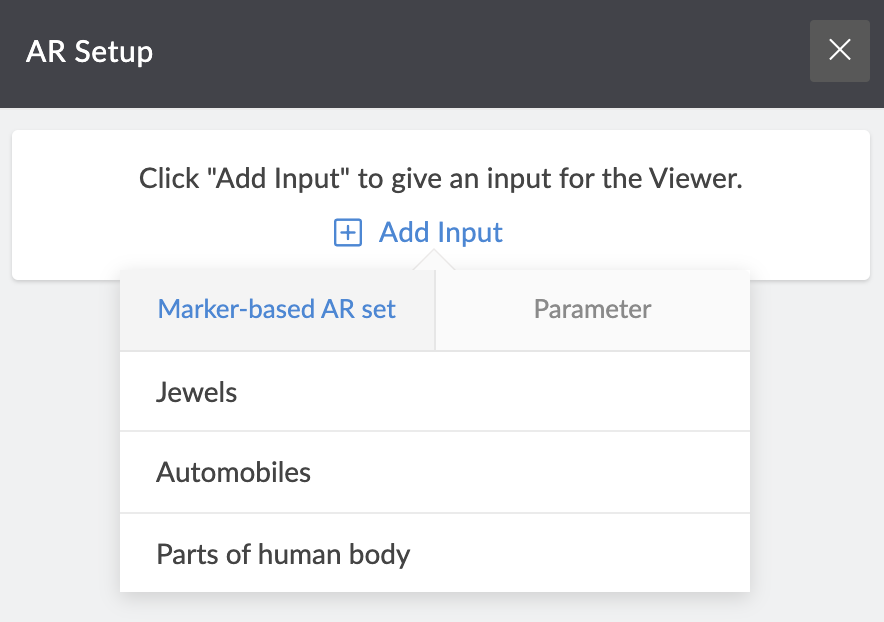
Task: Select the Jewels row in dropdown
Action: coord(435,391)
